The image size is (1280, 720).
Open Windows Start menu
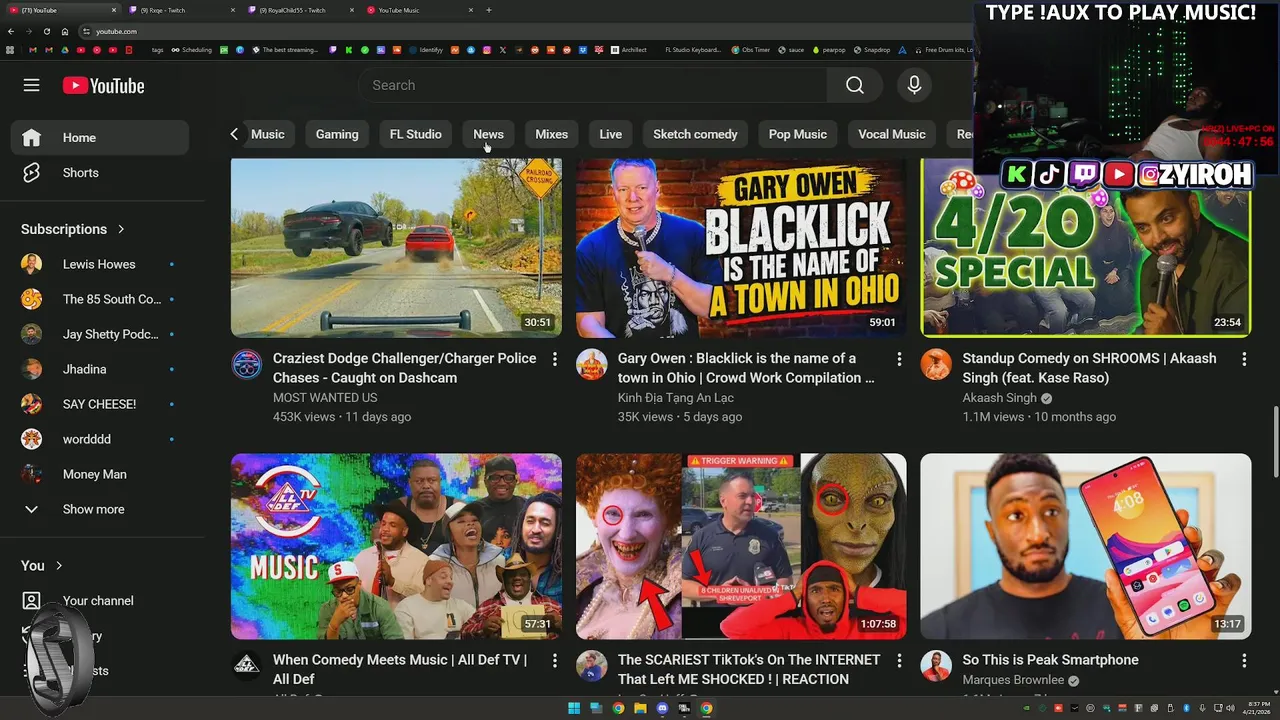pos(574,708)
